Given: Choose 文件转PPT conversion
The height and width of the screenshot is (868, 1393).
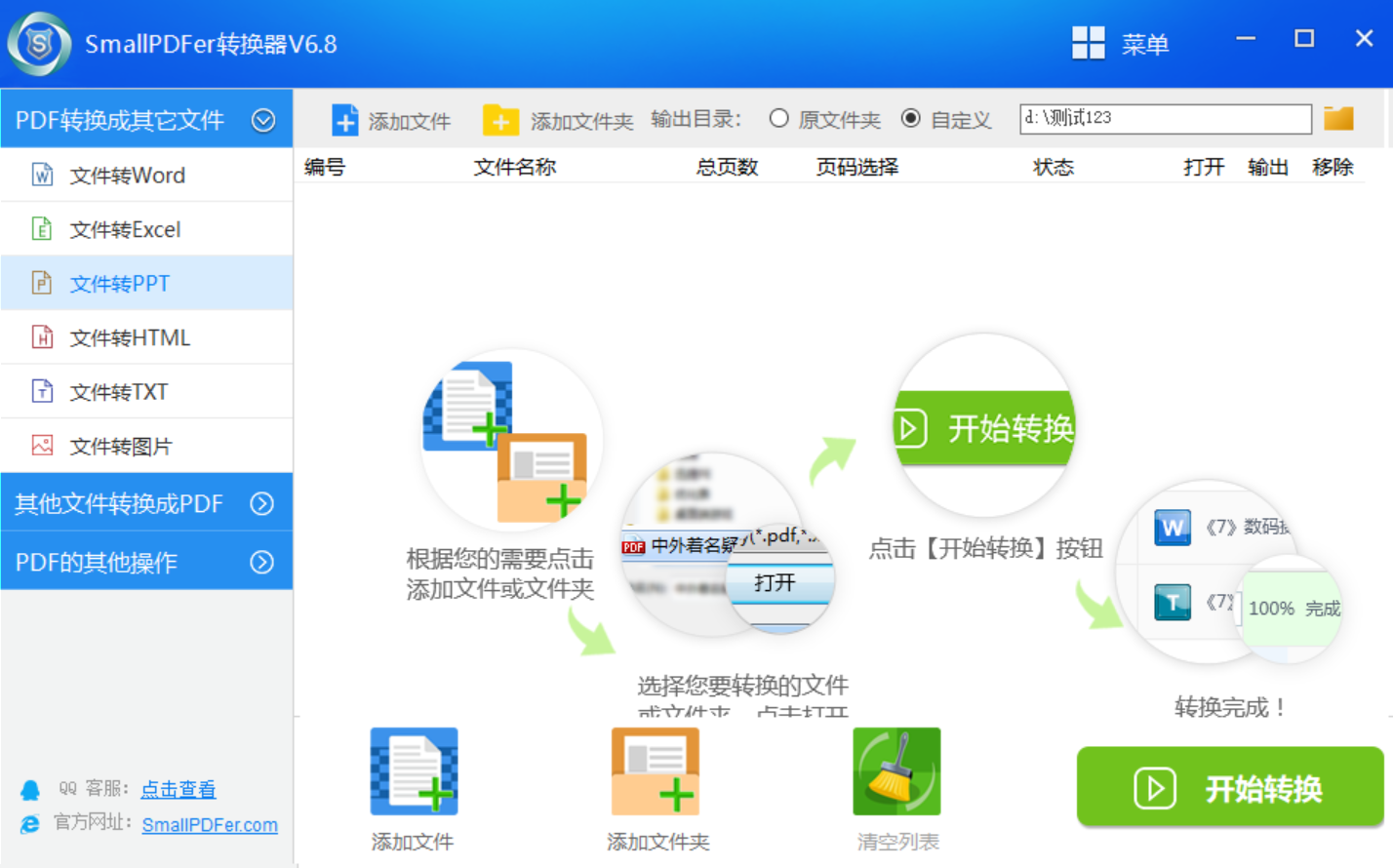Looking at the screenshot, I should tap(146, 283).
